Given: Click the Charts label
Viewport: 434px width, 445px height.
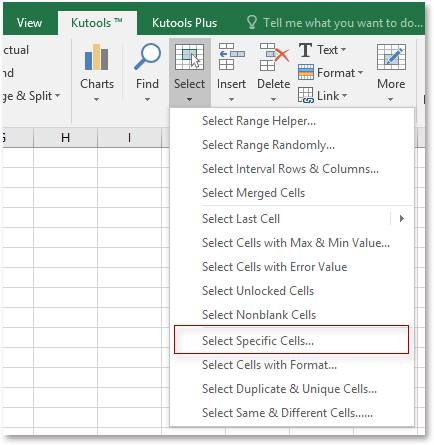Looking at the screenshot, I should (x=97, y=84).
